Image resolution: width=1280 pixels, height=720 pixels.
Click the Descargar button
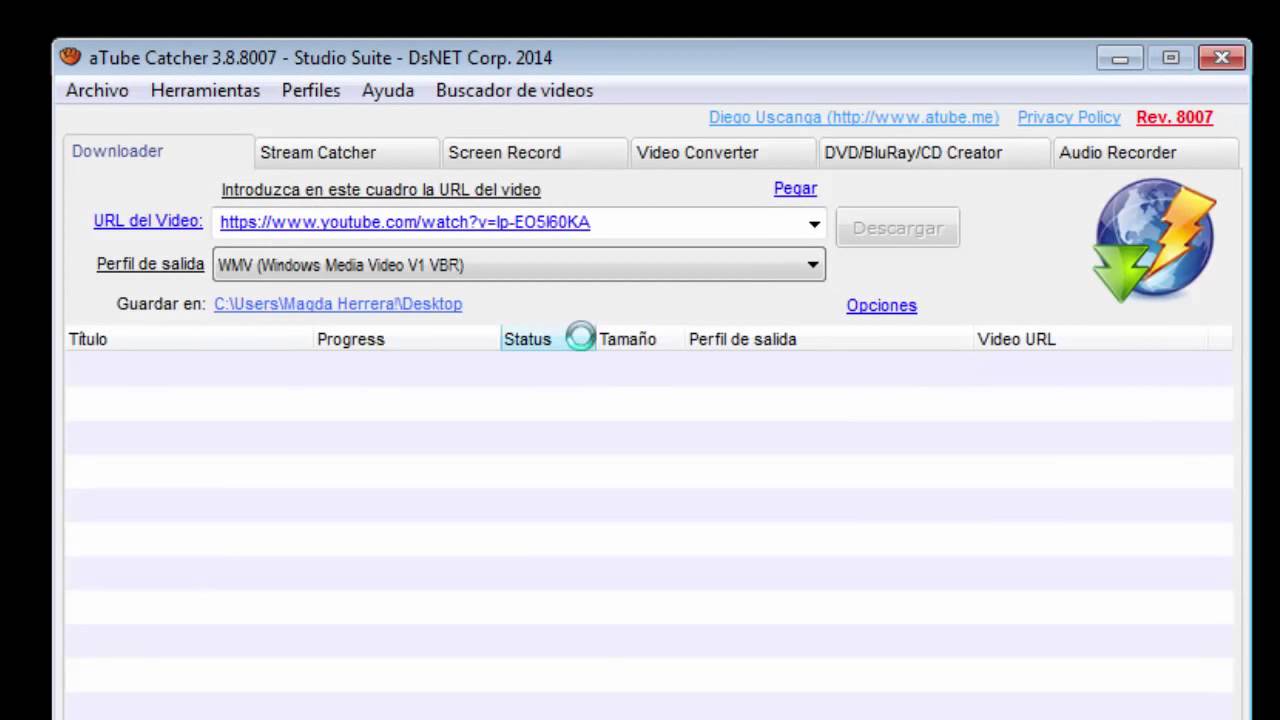click(x=898, y=228)
